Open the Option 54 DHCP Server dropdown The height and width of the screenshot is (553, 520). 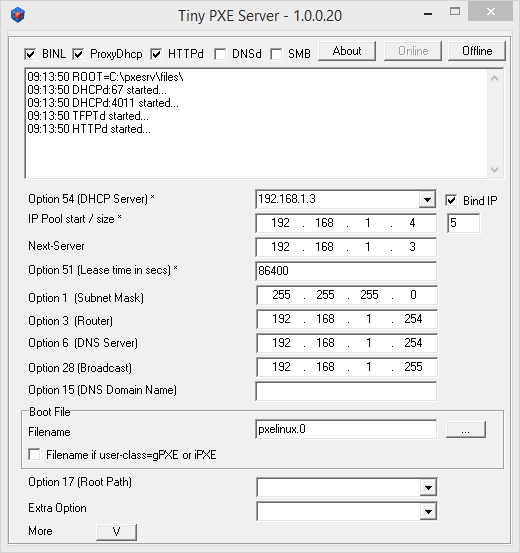pyautogui.click(x=427, y=200)
